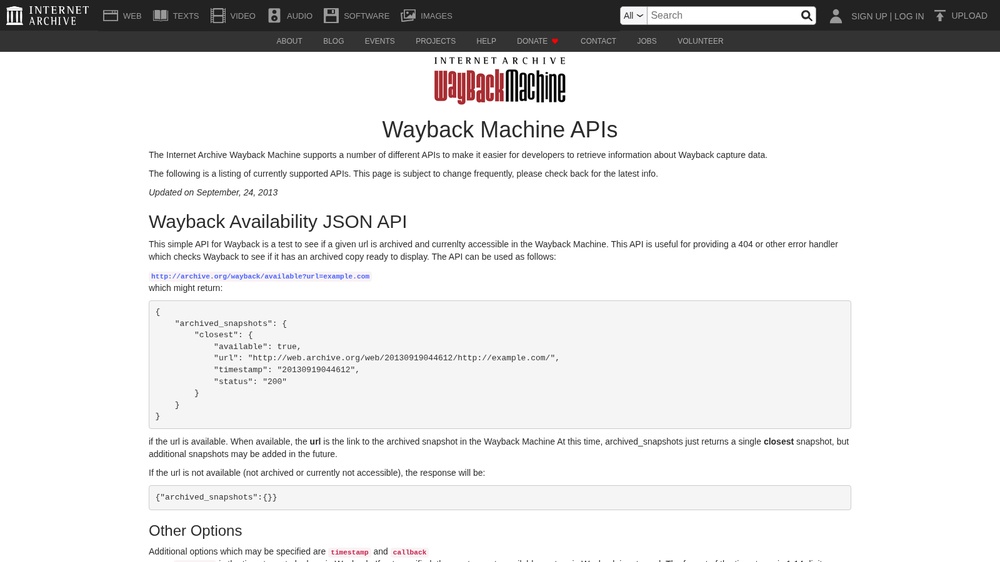Image resolution: width=1000 pixels, height=562 pixels.
Task: Click the Web label in top navigation
Action: [132, 16]
